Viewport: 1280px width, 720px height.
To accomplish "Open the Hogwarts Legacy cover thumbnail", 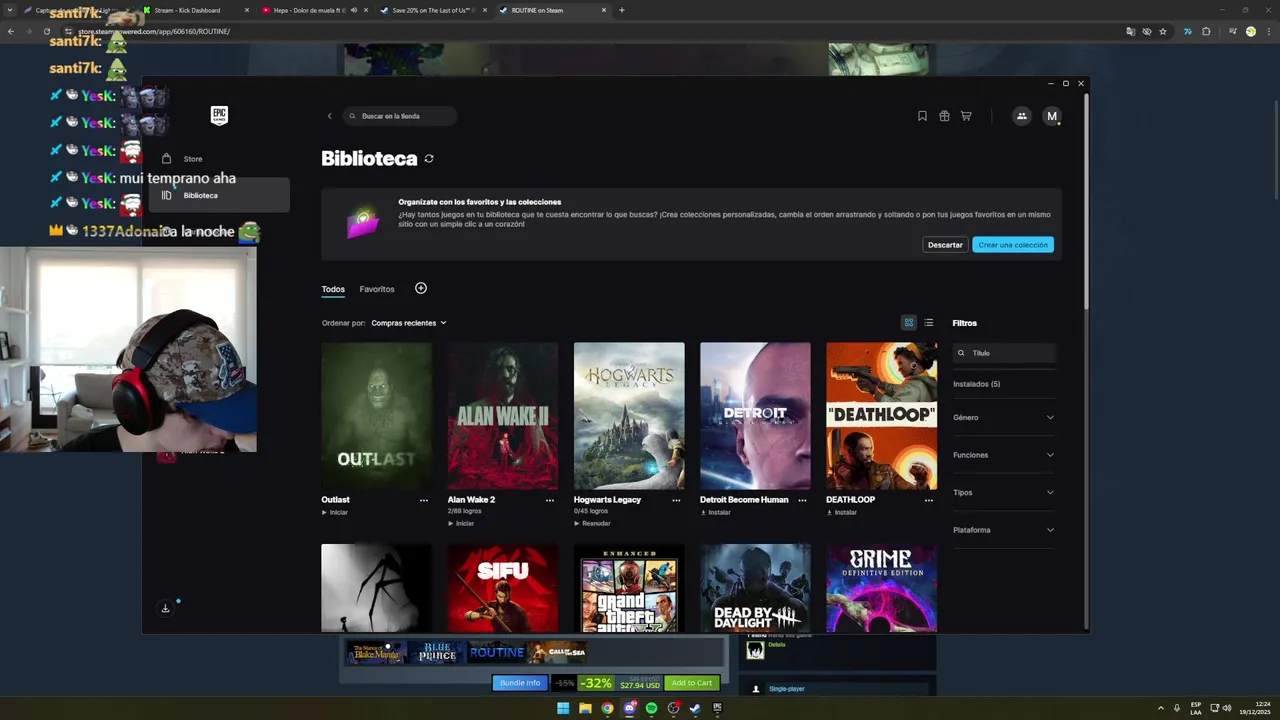I will point(629,416).
